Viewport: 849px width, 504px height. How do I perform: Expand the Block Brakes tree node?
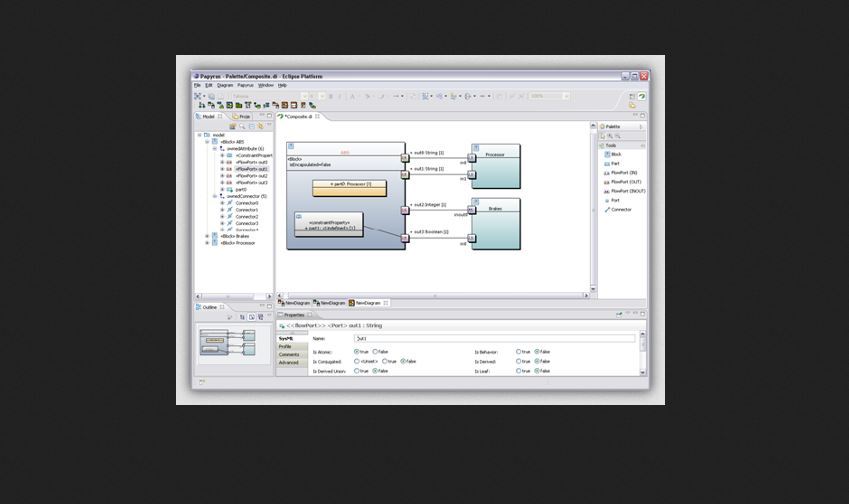[x=207, y=236]
